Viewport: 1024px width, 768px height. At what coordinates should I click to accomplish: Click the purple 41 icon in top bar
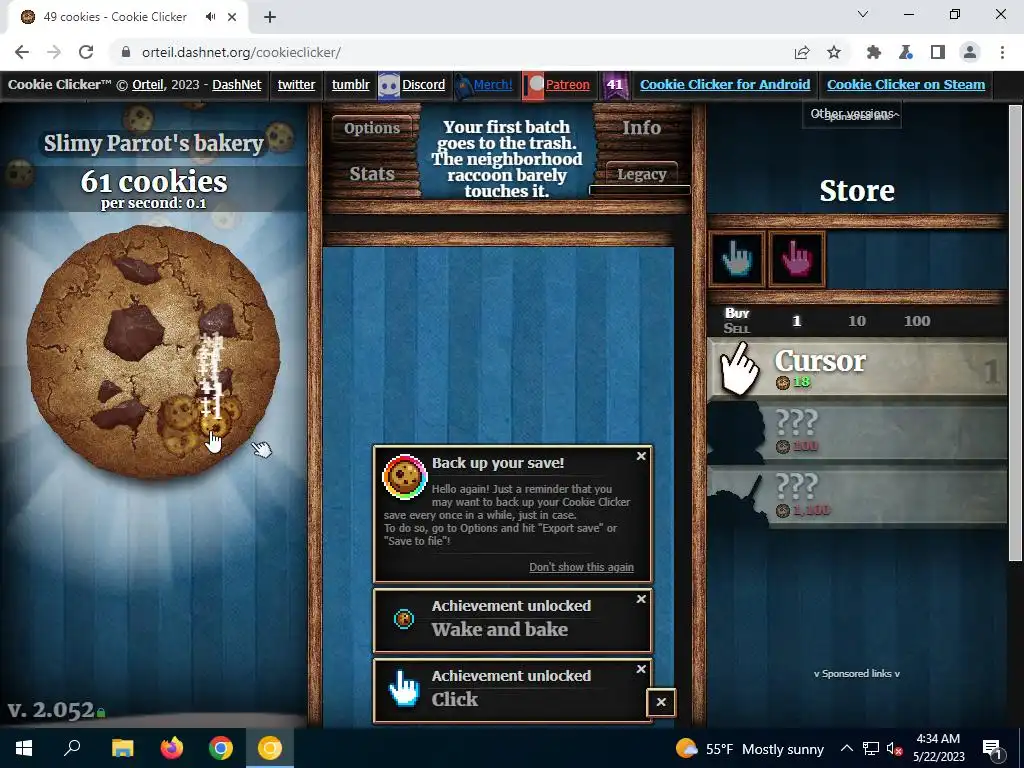(615, 85)
